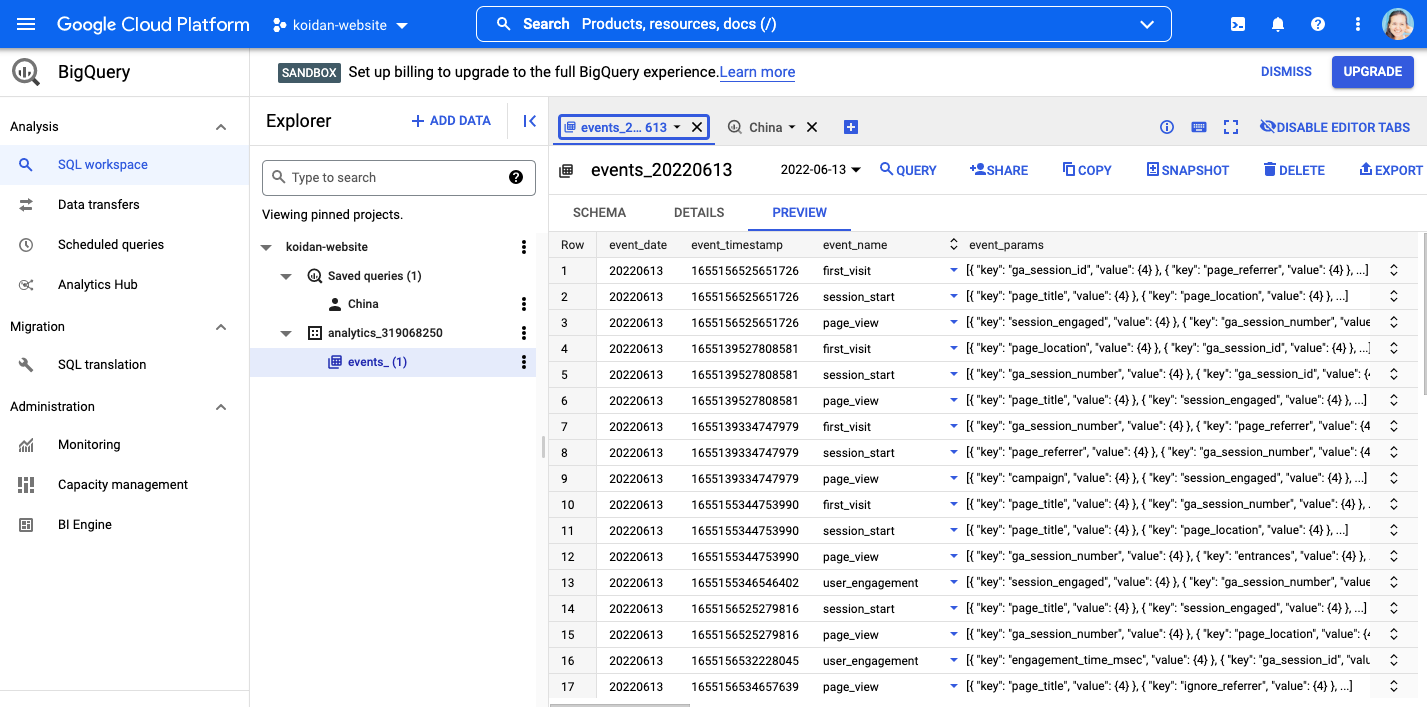Open the three-dot settings menu in header
The width and height of the screenshot is (1427, 707).
1357,24
